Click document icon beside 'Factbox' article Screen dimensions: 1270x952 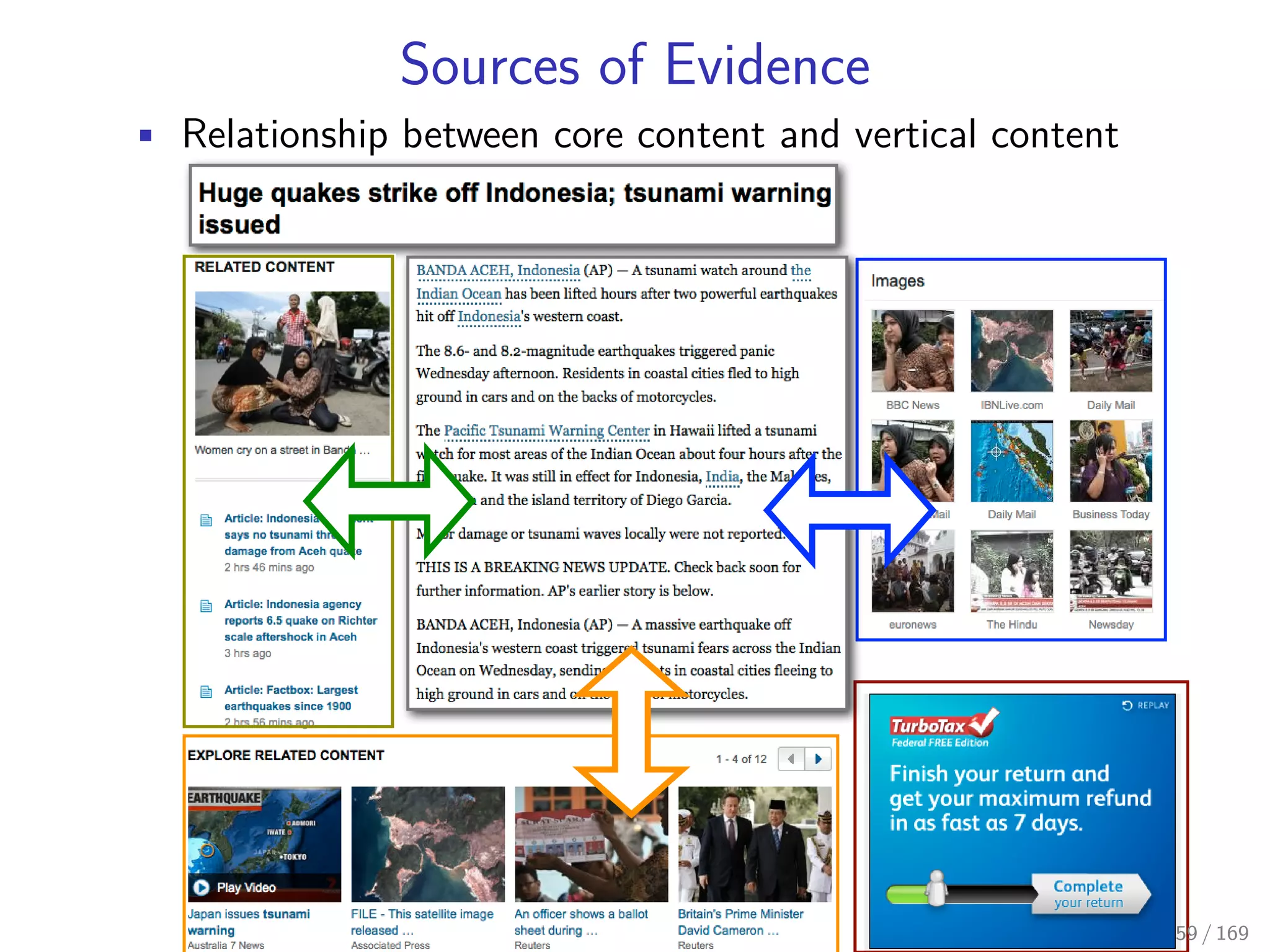(206, 692)
